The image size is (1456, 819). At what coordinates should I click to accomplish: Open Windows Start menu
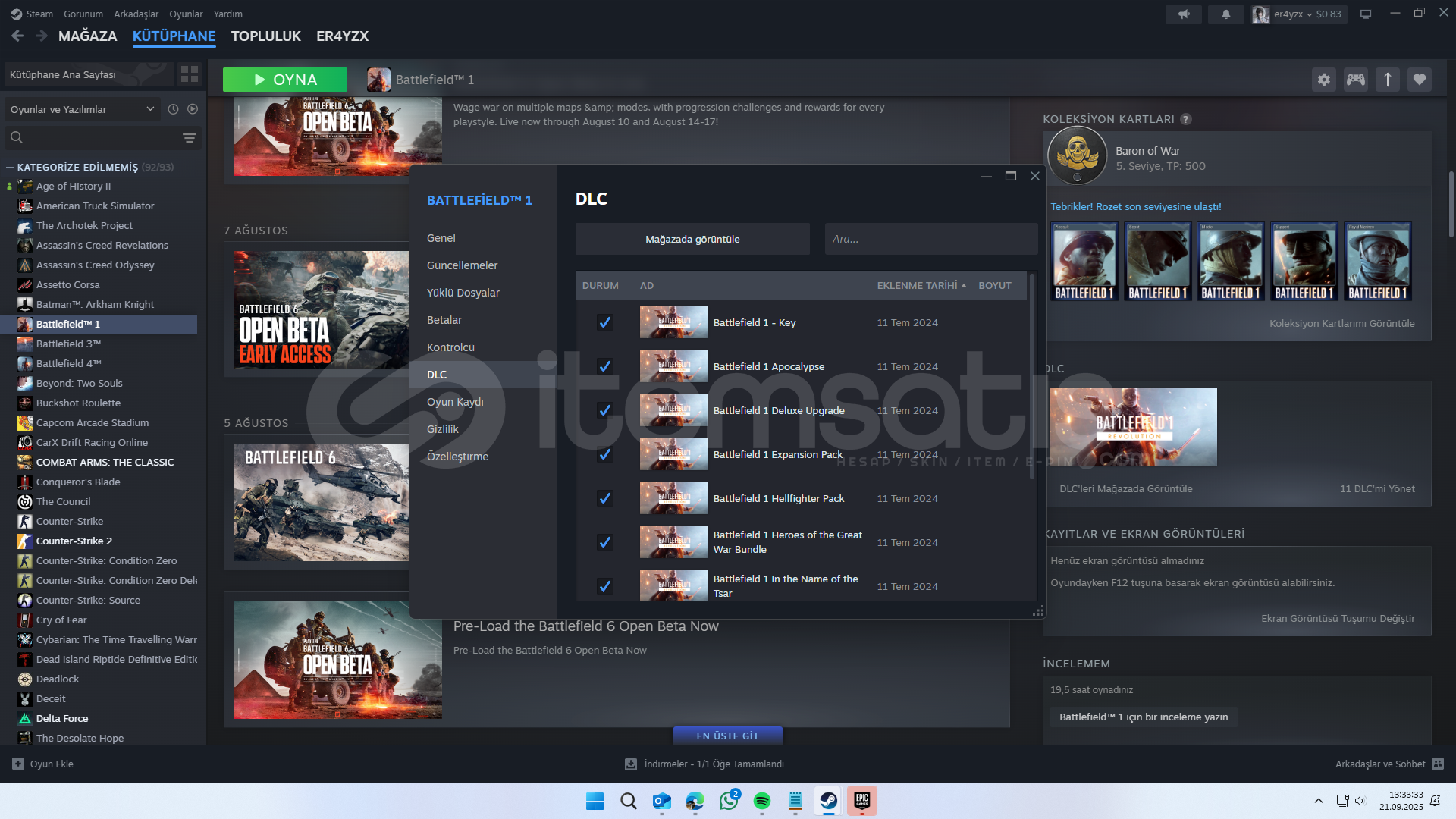coord(595,801)
